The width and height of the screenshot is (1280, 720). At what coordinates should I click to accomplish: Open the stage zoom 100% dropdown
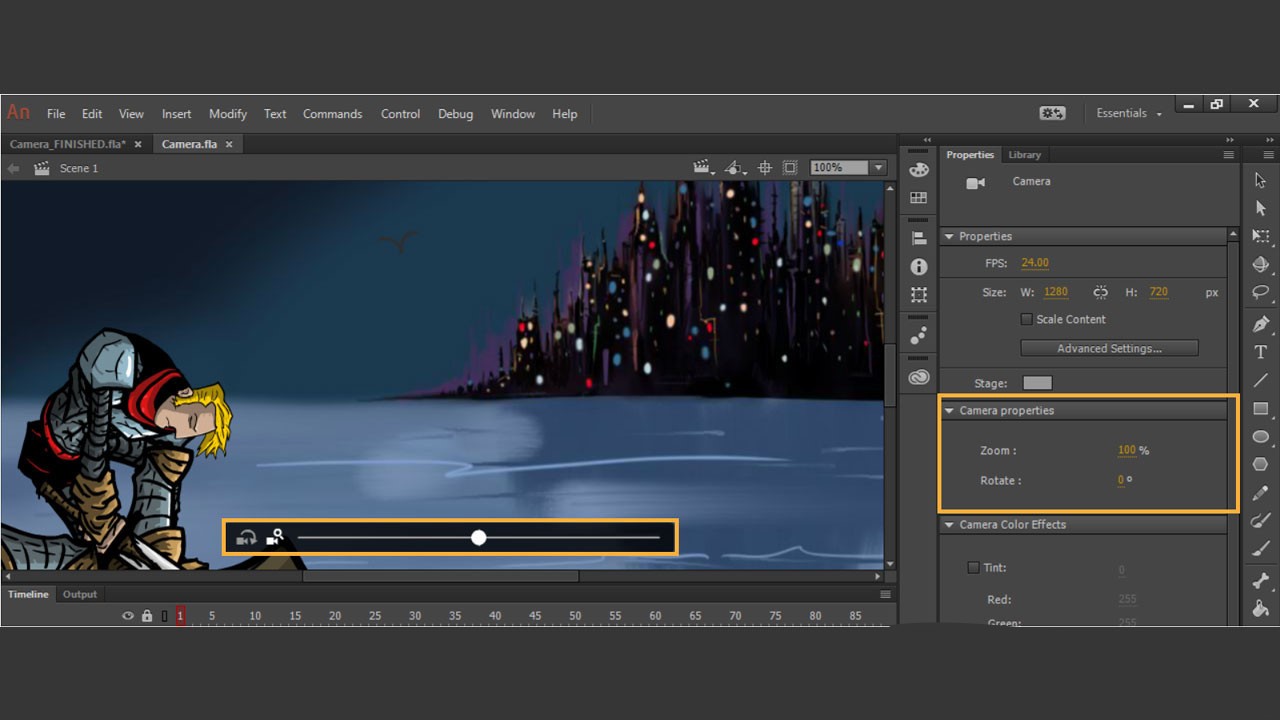[878, 168]
